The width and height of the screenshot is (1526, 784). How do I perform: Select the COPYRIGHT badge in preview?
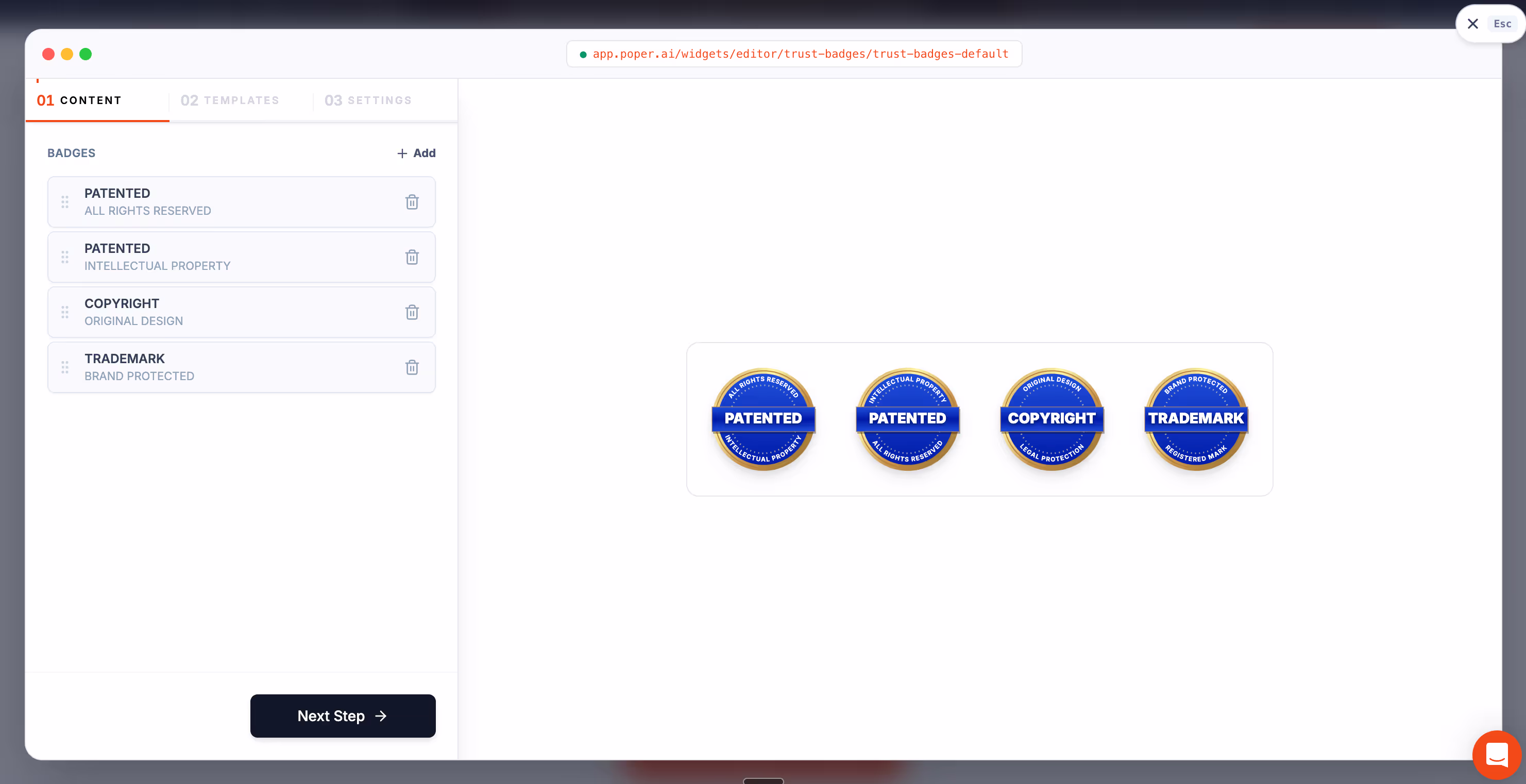click(x=1052, y=419)
